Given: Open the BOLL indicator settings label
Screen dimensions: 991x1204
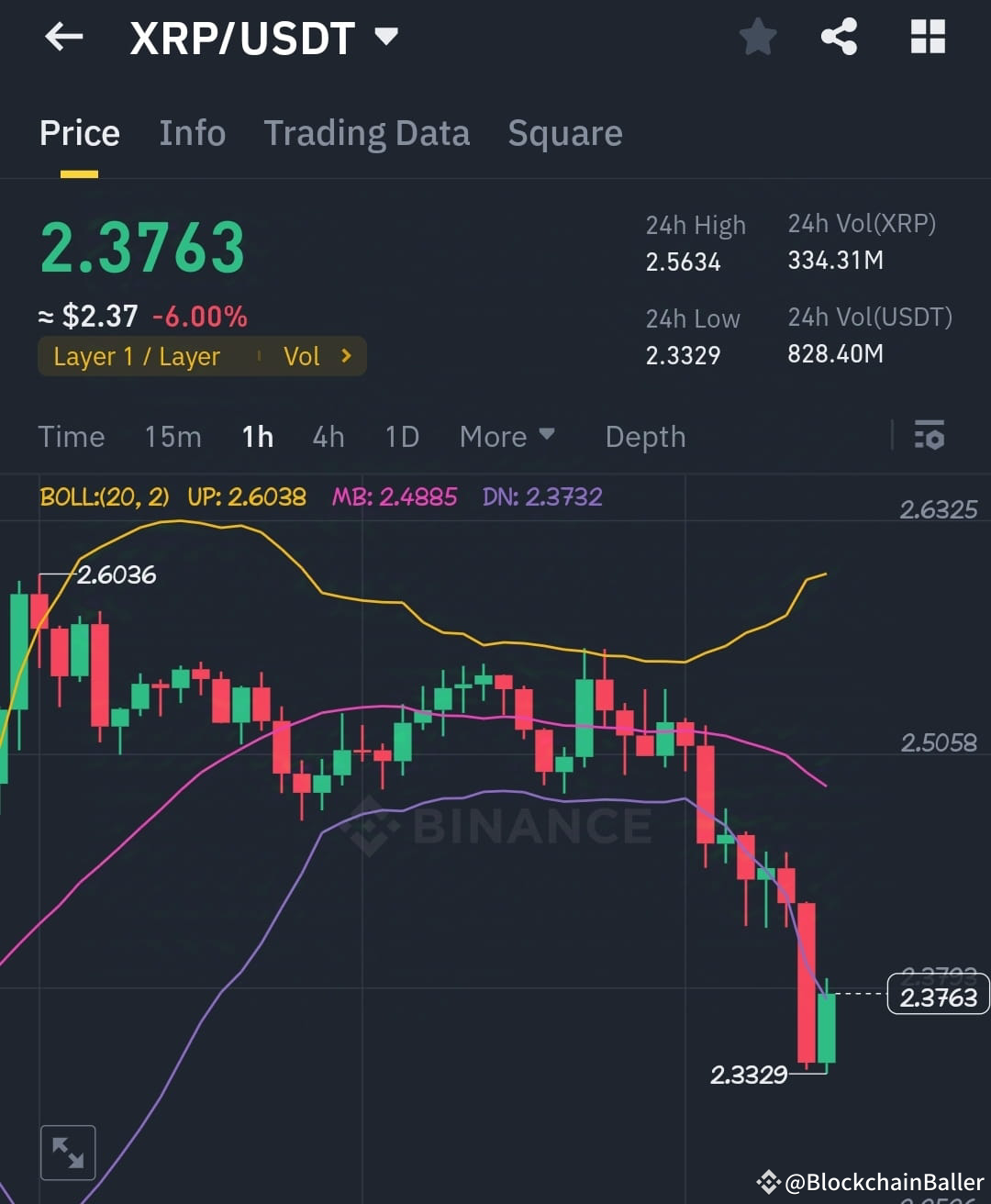Looking at the screenshot, I should [103, 496].
